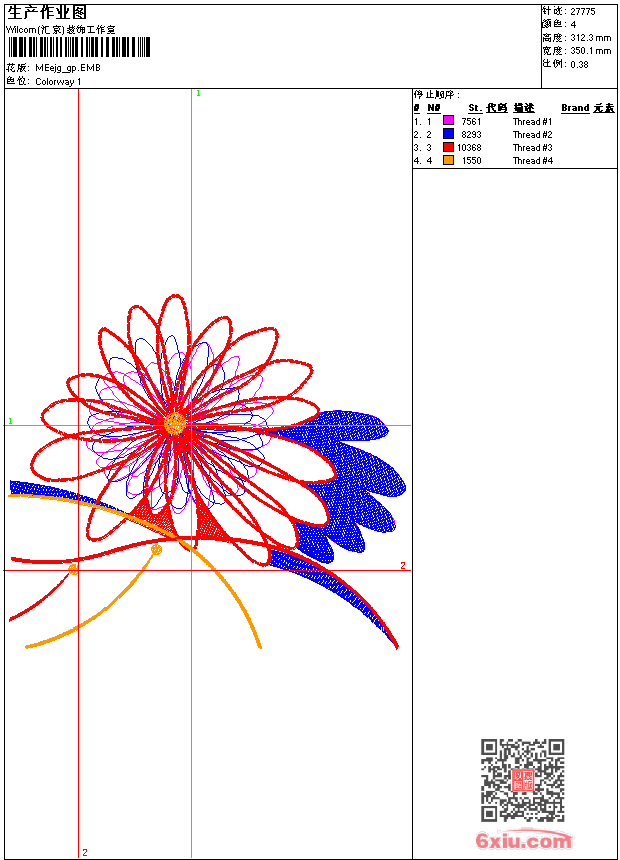The width and height of the screenshot is (620, 860).
Task: Click the Colorway 1 label
Action: pyautogui.click(x=58, y=81)
